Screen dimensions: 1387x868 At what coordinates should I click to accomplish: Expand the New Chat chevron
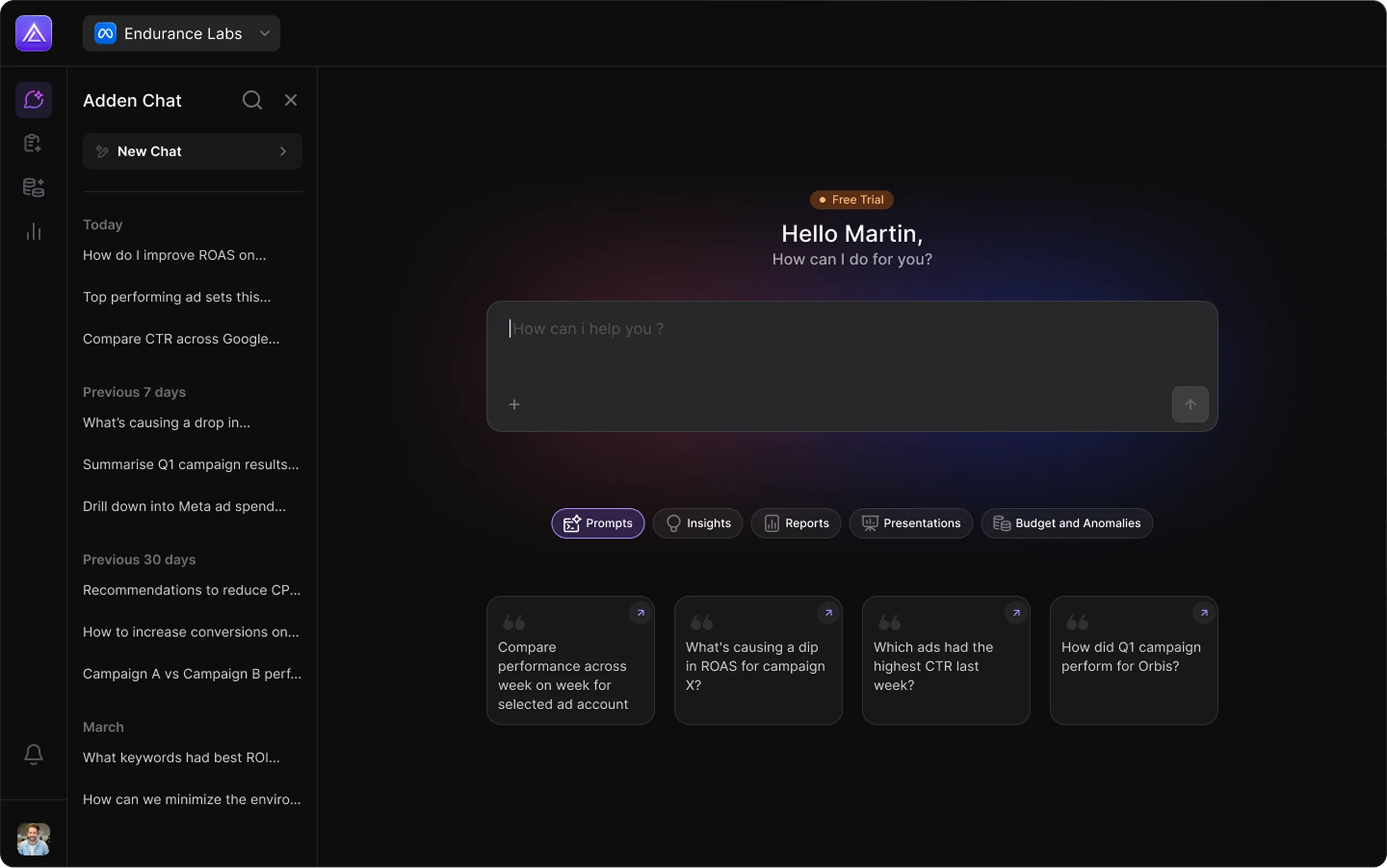[283, 152]
